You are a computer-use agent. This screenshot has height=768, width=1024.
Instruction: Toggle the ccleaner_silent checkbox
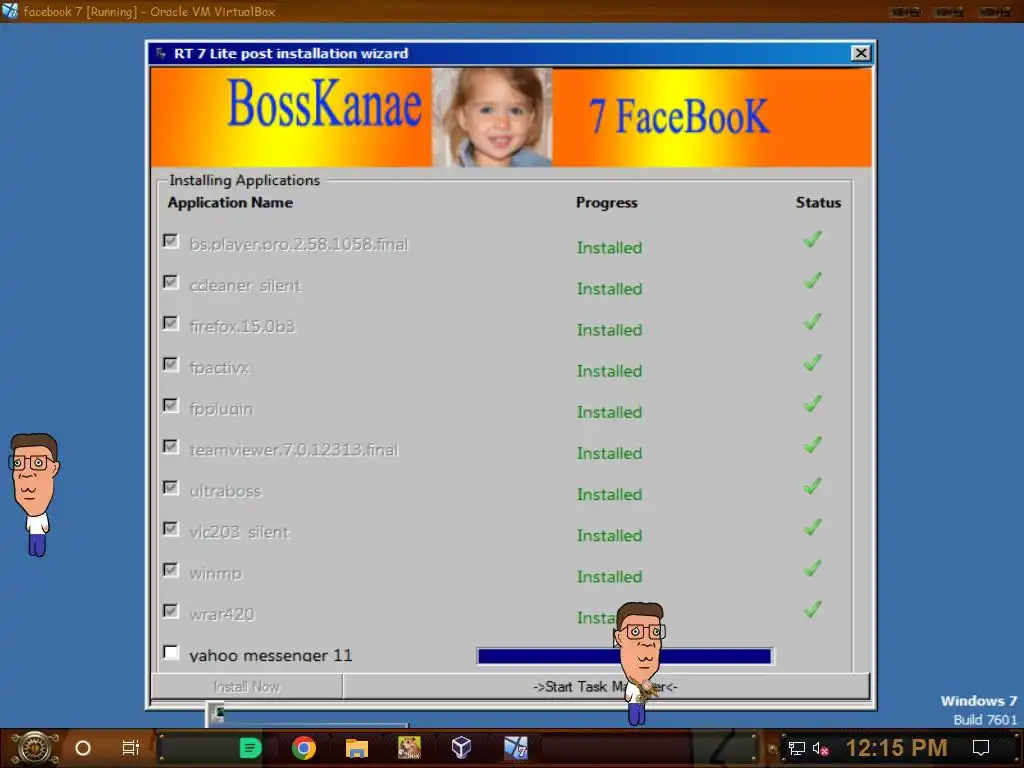click(x=171, y=283)
